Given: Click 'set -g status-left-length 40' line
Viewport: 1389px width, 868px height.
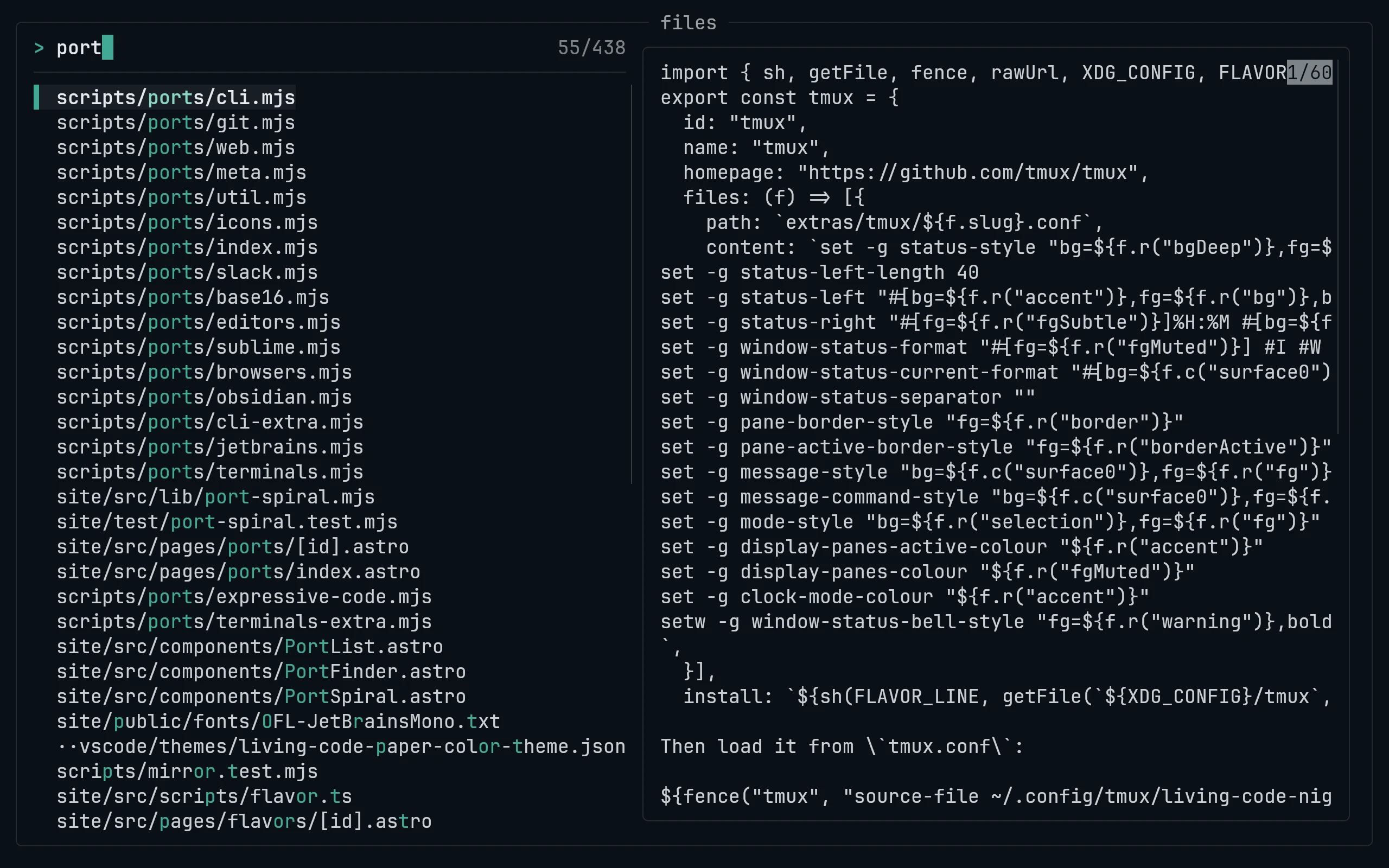Looking at the screenshot, I should [x=820, y=273].
